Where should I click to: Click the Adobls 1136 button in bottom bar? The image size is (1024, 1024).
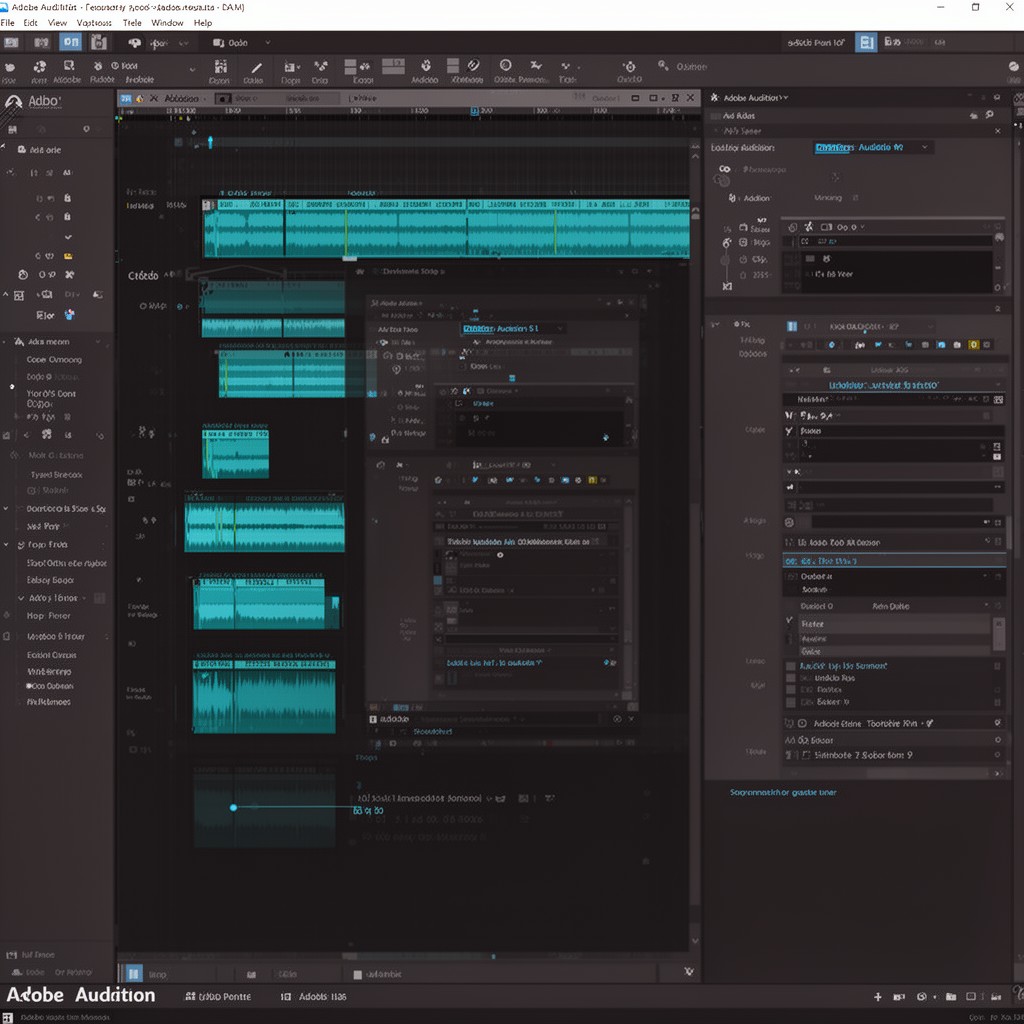click(314, 997)
